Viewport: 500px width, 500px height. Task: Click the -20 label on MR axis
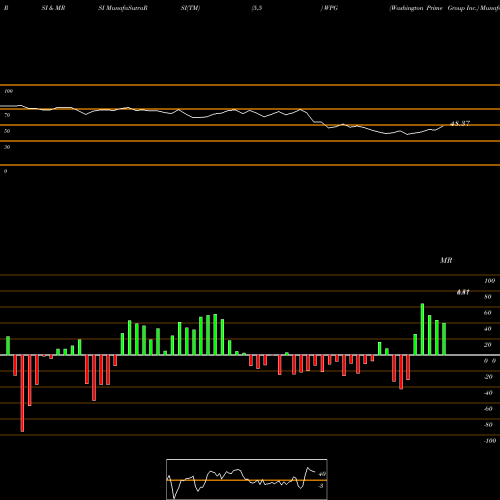click(x=488, y=377)
